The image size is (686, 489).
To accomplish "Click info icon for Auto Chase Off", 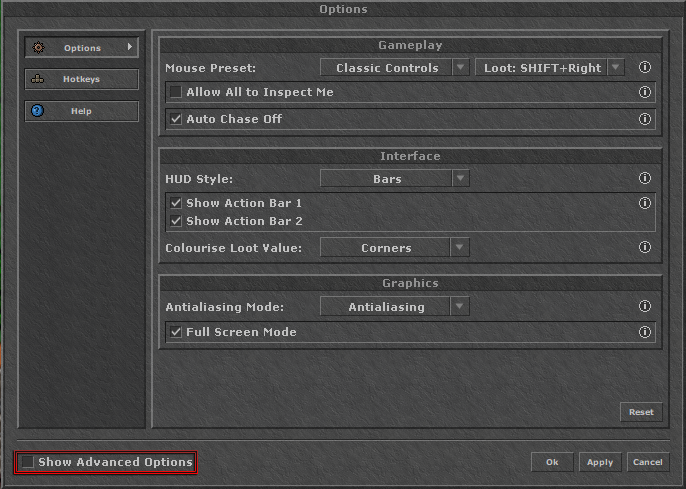I will pyautogui.click(x=645, y=119).
